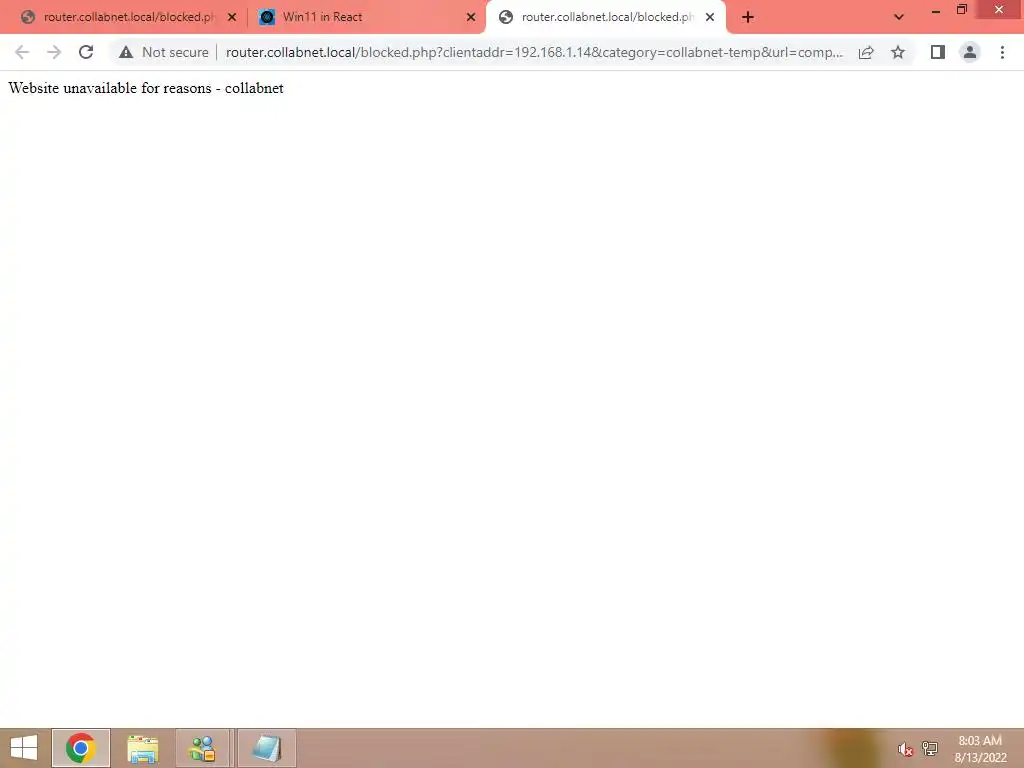Click the network tray icon

(x=929, y=748)
